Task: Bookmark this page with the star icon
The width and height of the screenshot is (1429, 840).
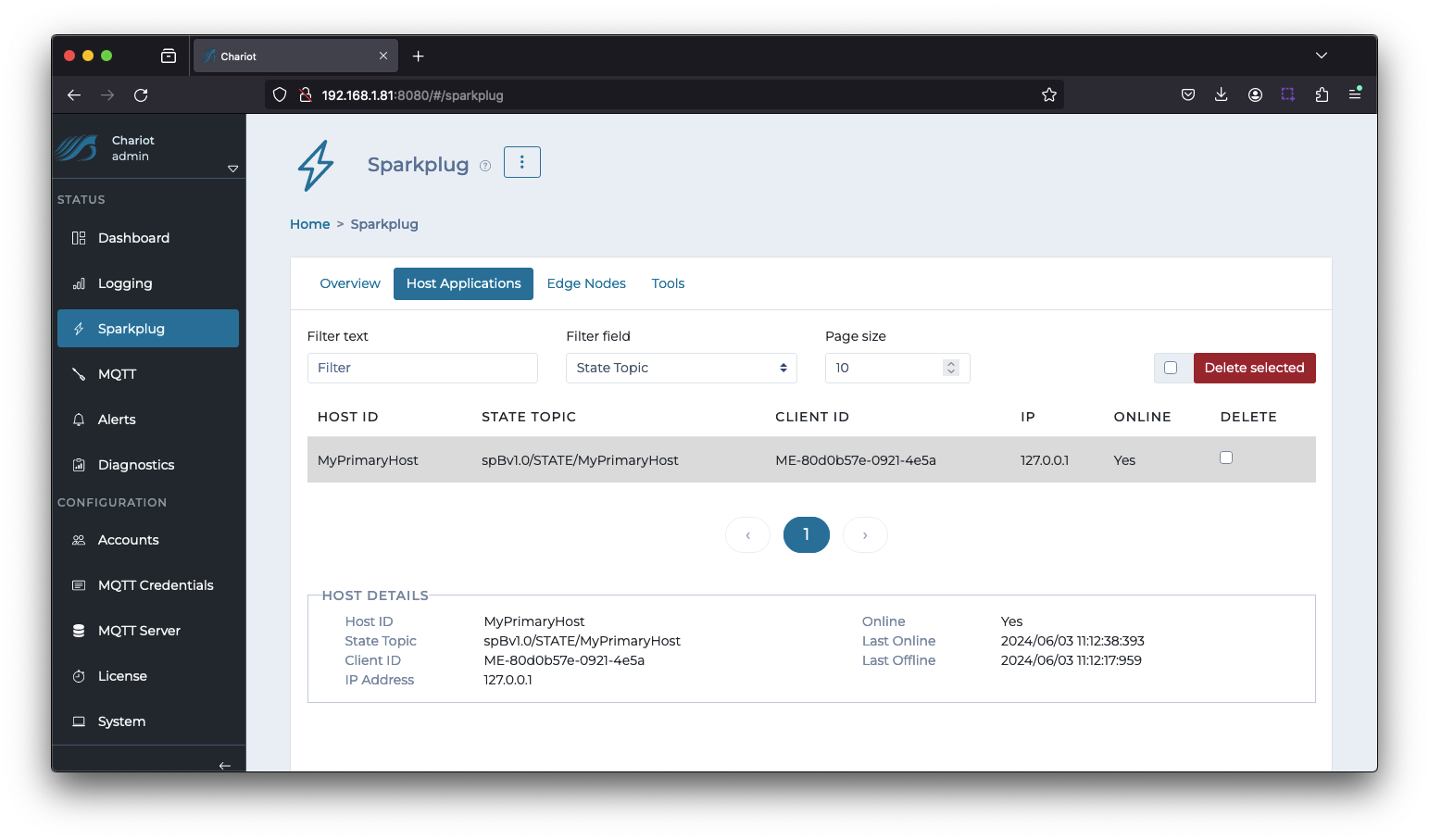Action: [1049, 94]
